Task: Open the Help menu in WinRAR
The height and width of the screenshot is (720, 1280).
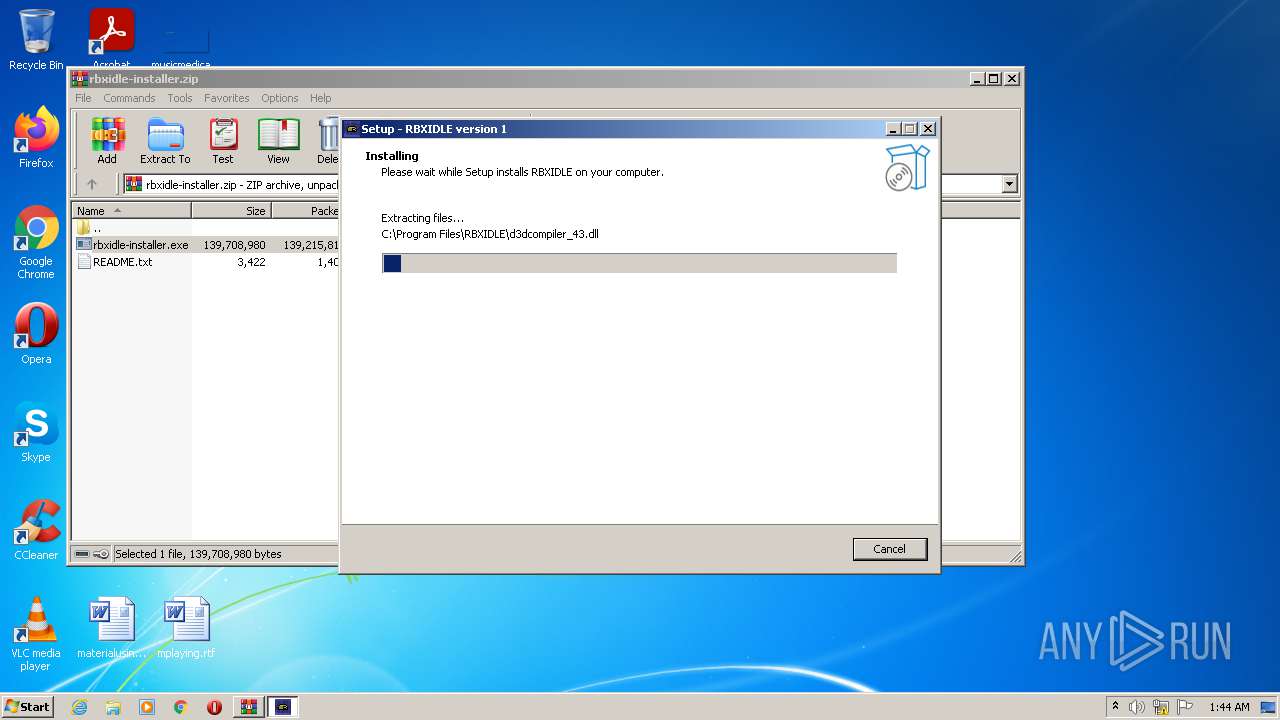Action: click(x=320, y=98)
